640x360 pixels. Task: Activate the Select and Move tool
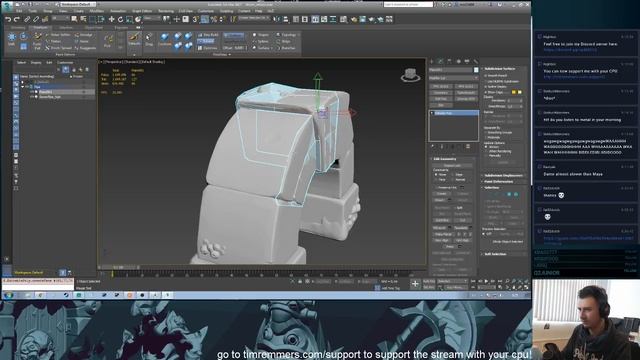(x=111, y=19)
